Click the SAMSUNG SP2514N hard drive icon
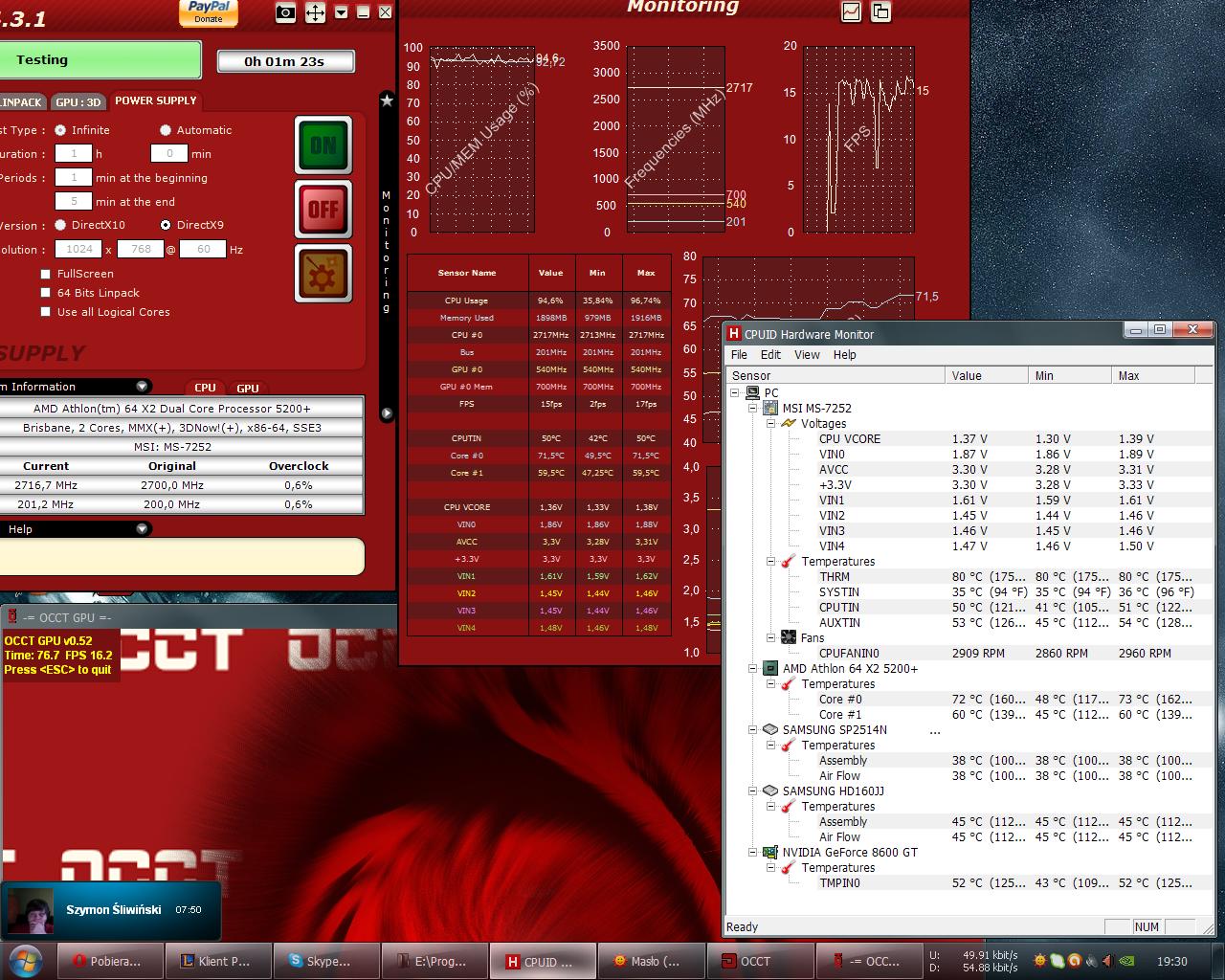1225x980 pixels. [x=770, y=729]
